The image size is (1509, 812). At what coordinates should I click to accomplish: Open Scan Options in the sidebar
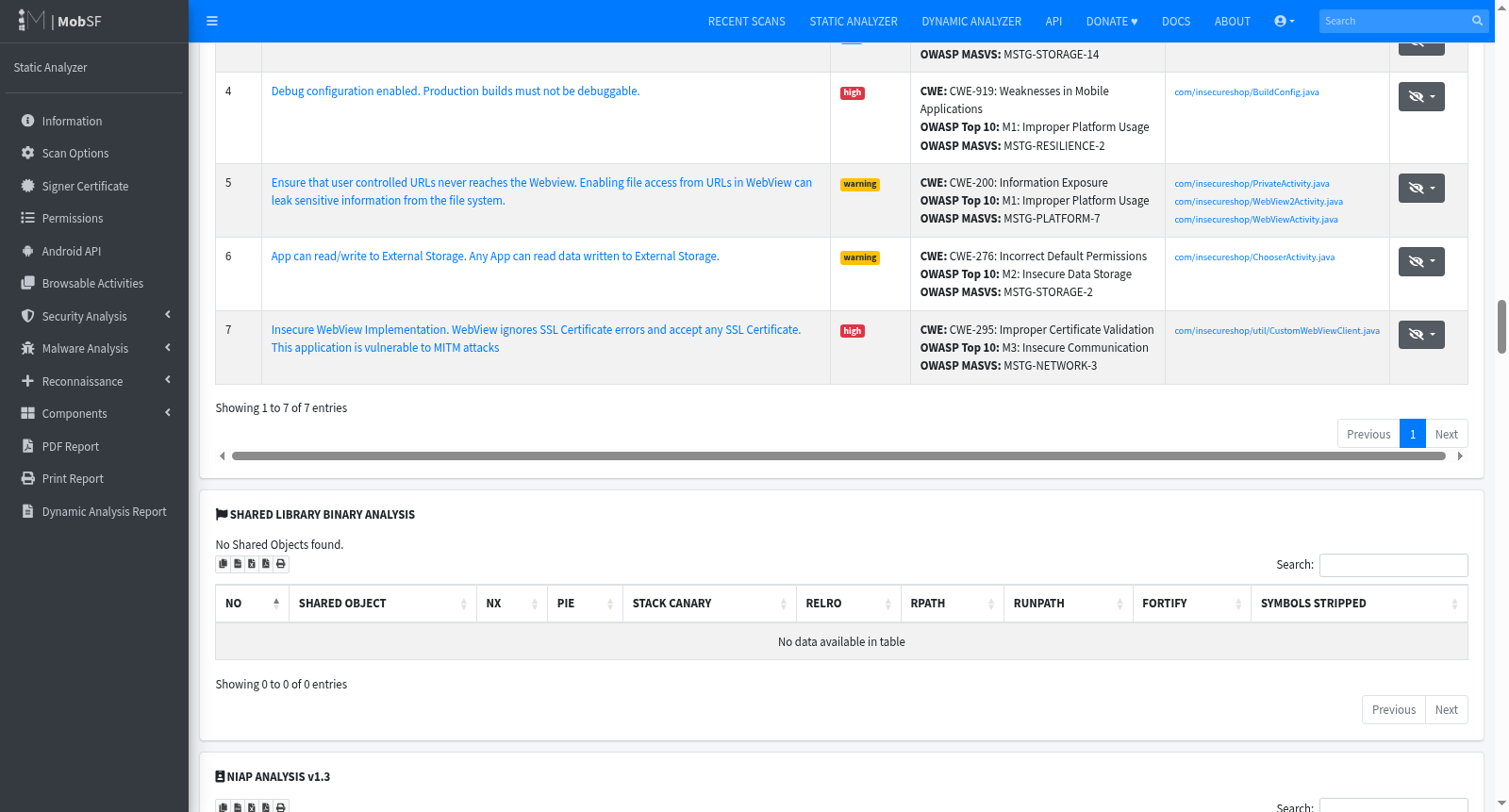[x=93, y=153]
